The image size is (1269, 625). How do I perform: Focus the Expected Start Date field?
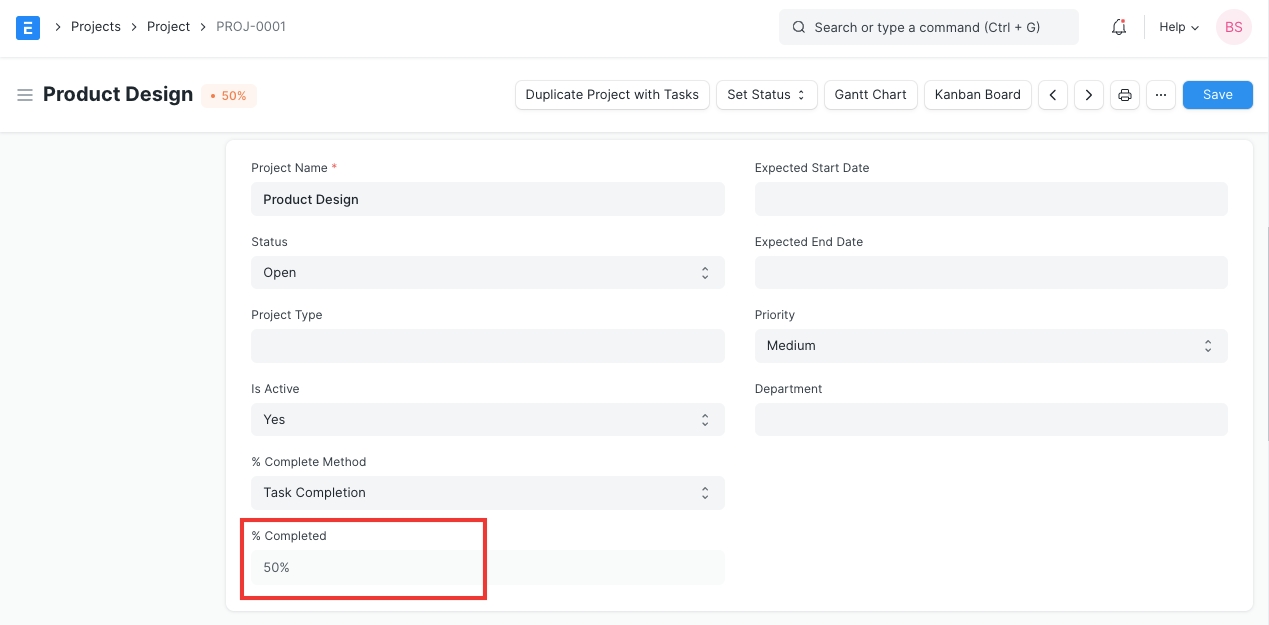[990, 199]
